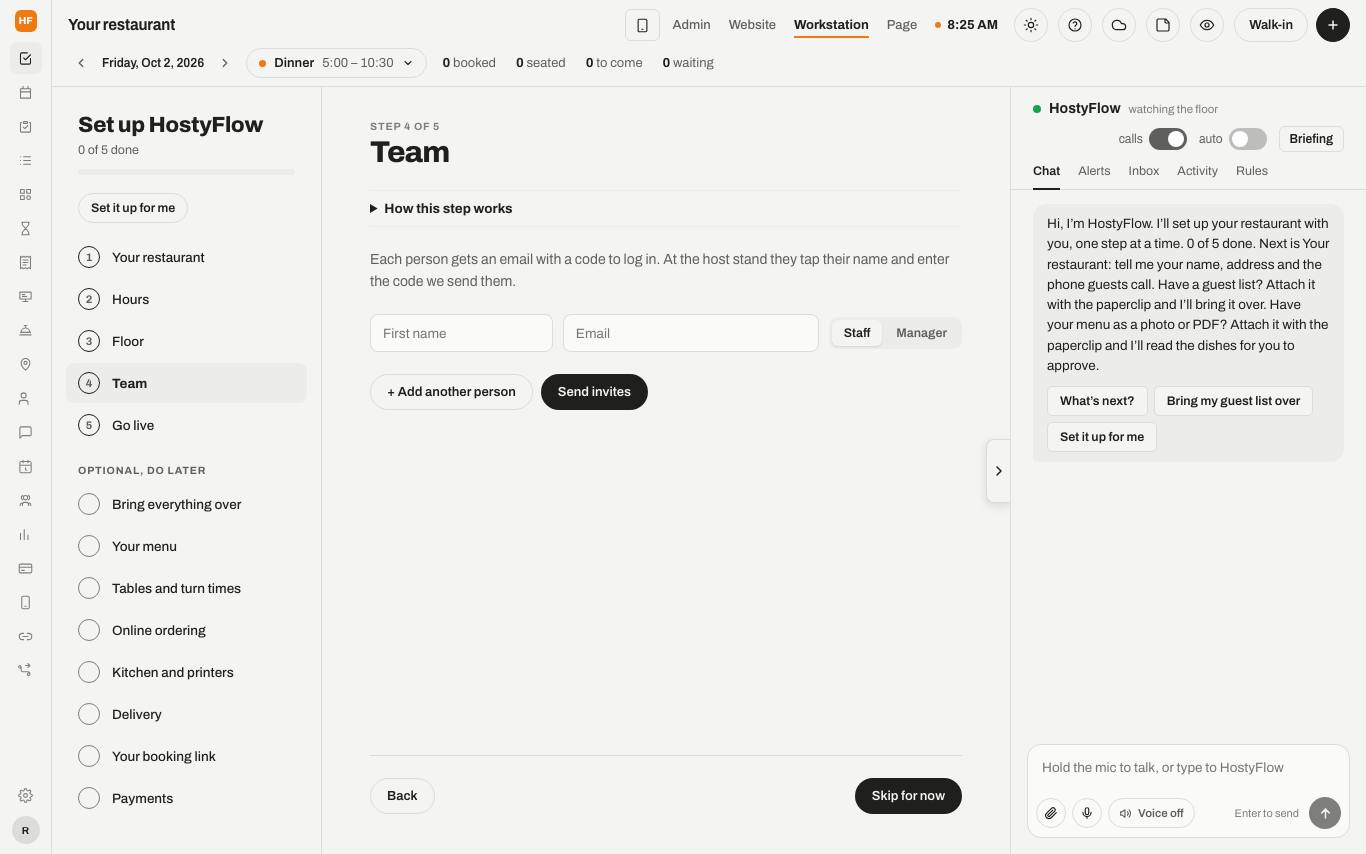Choose the Manager role option
This screenshot has height=854, width=1366.
tap(921, 333)
